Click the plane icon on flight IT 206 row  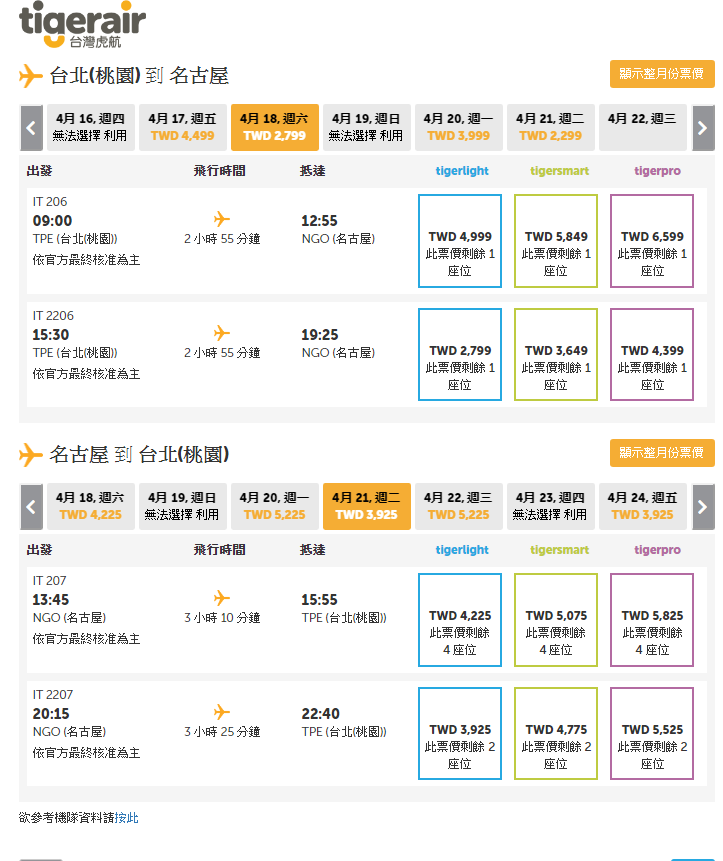[222, 219]
